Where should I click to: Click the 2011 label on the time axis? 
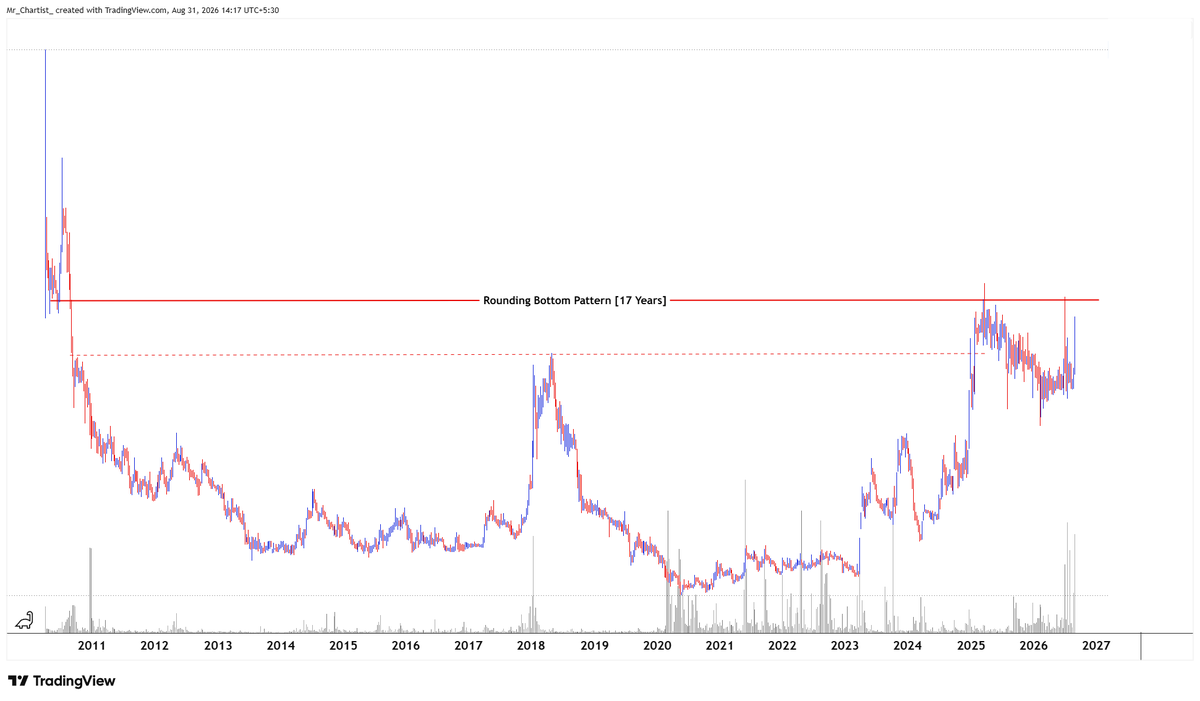pyautogui.click(x=91, y=646)
